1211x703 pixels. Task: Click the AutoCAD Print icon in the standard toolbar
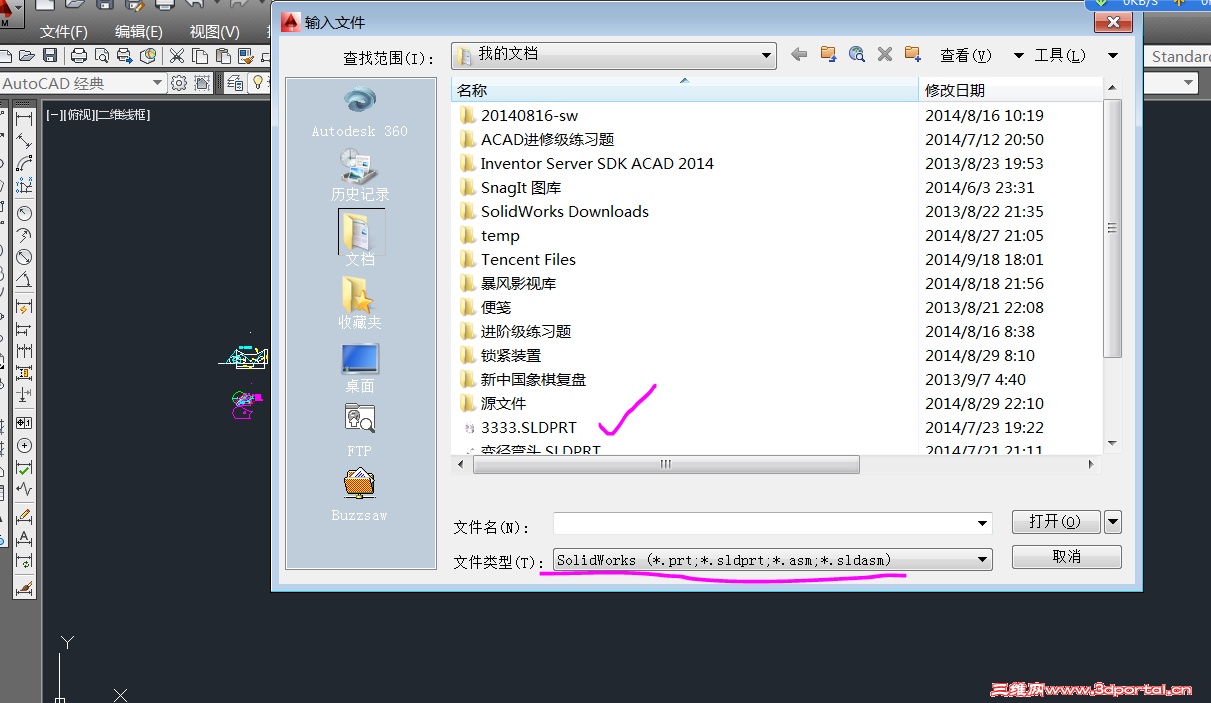79,55
